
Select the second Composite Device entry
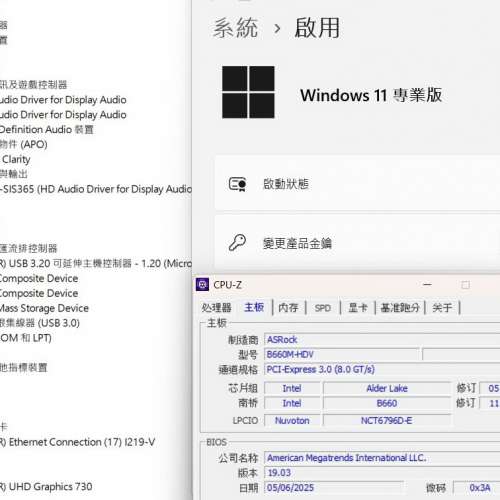click(39, 293)
